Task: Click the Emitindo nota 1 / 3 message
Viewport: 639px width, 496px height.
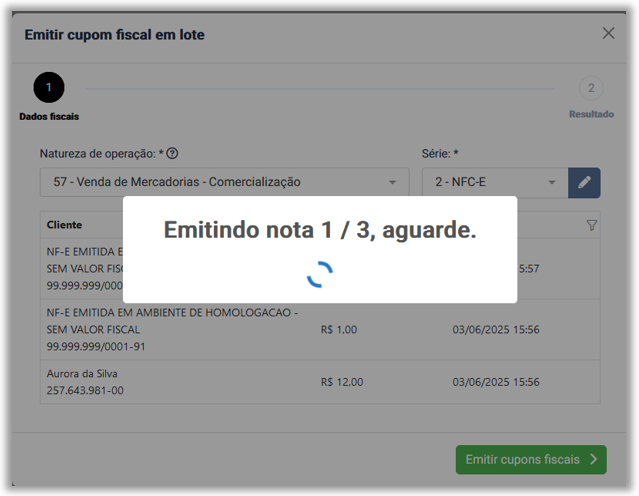Action: point(319,230)
